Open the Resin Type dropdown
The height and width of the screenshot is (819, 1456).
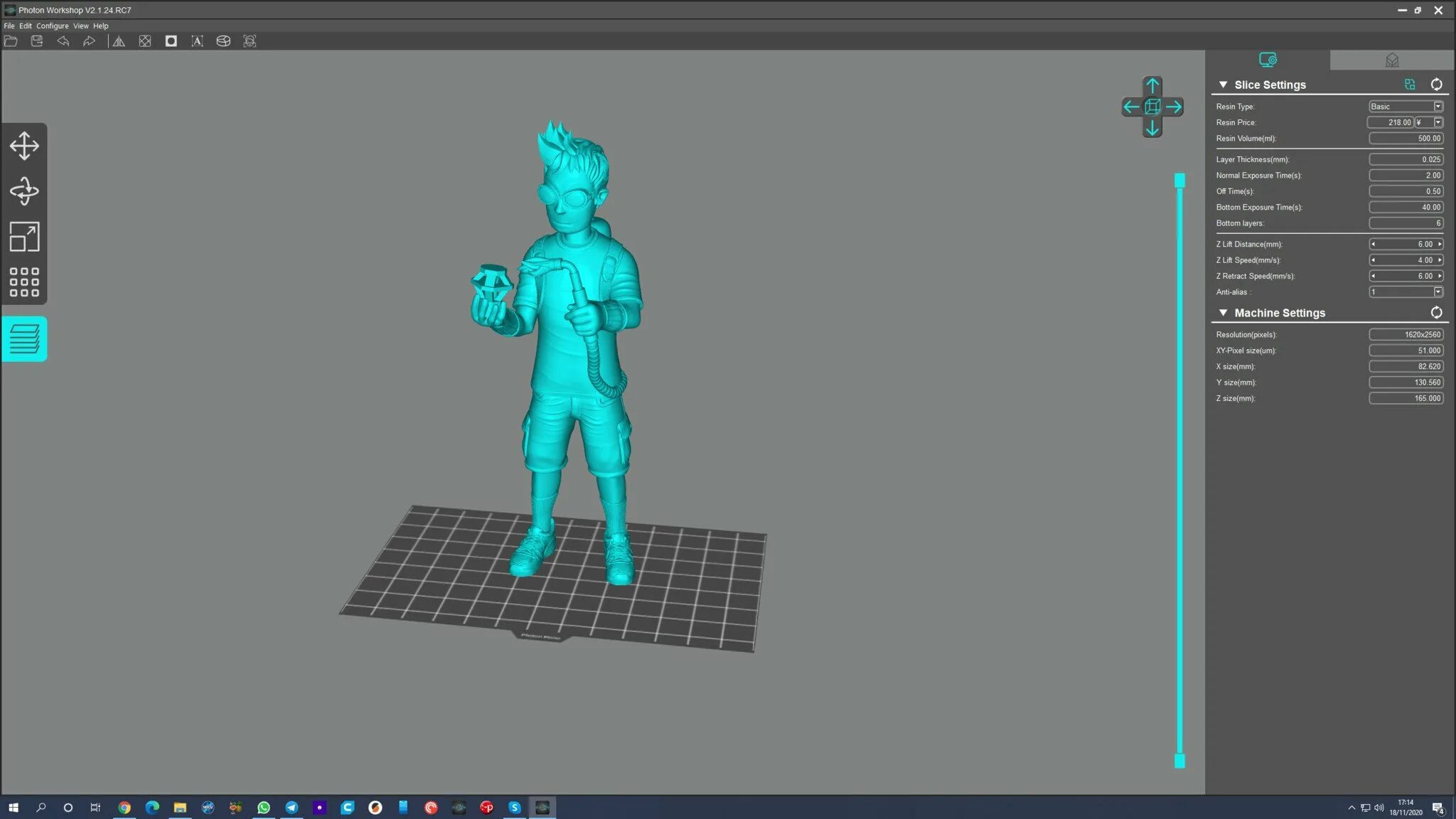pyautogui.click(x=1438, y=107)
